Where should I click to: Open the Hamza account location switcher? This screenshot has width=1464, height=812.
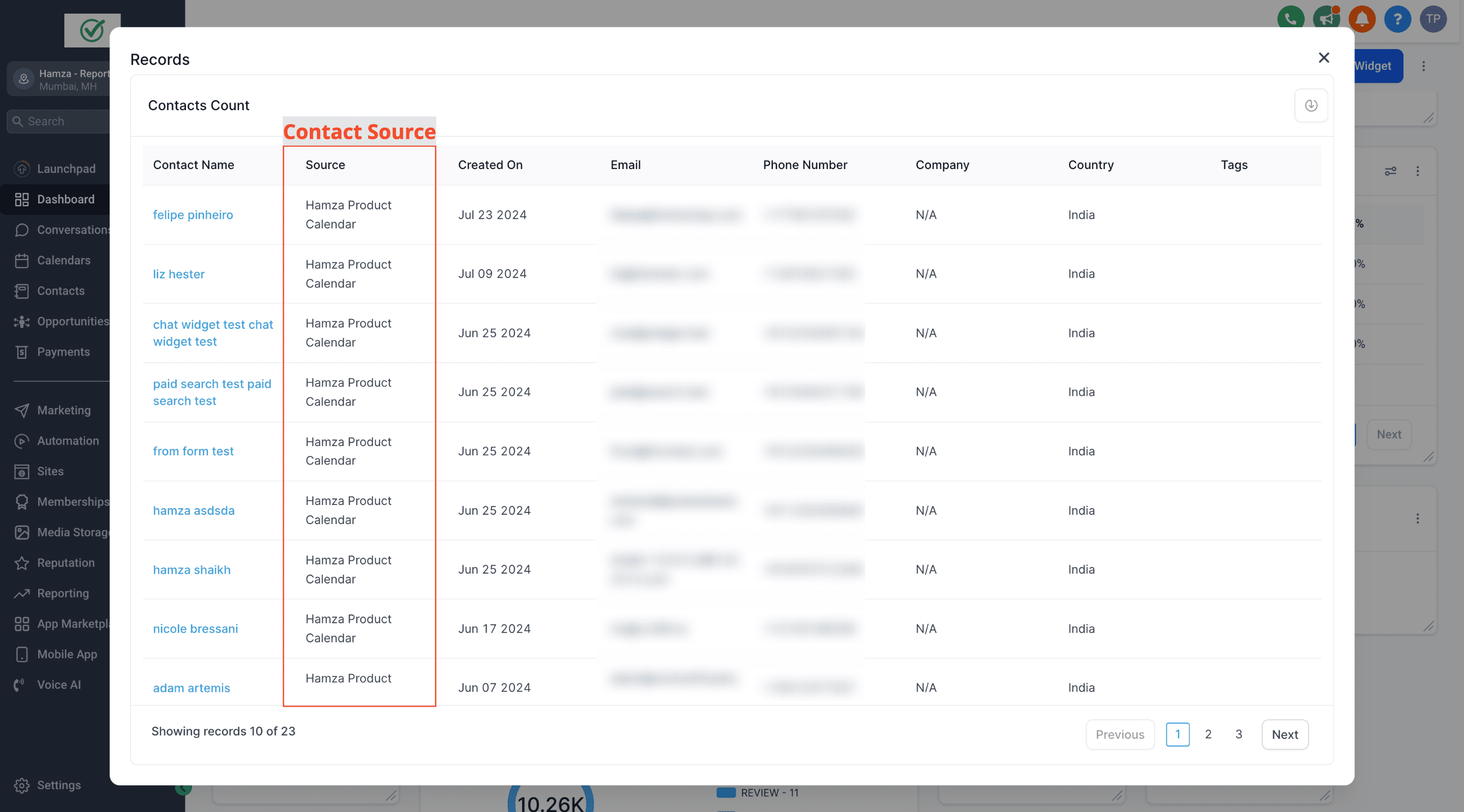pos(58,79)
